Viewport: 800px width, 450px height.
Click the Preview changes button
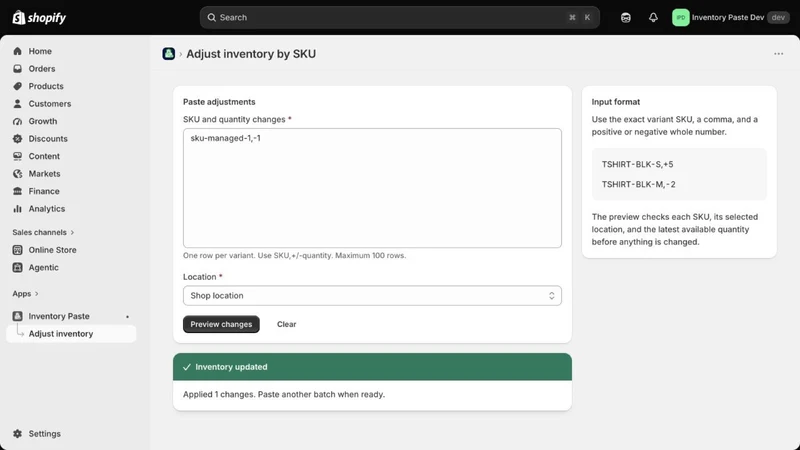pos(221,324)
